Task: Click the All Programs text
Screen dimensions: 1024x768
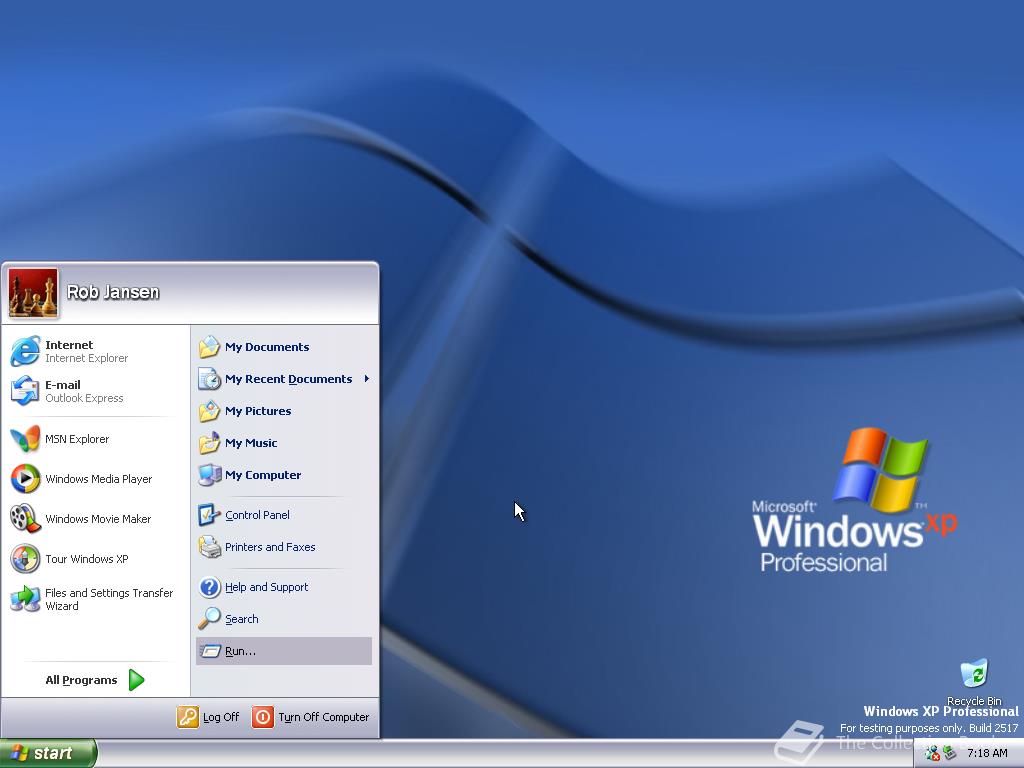Action: click(x=81, y=680)
